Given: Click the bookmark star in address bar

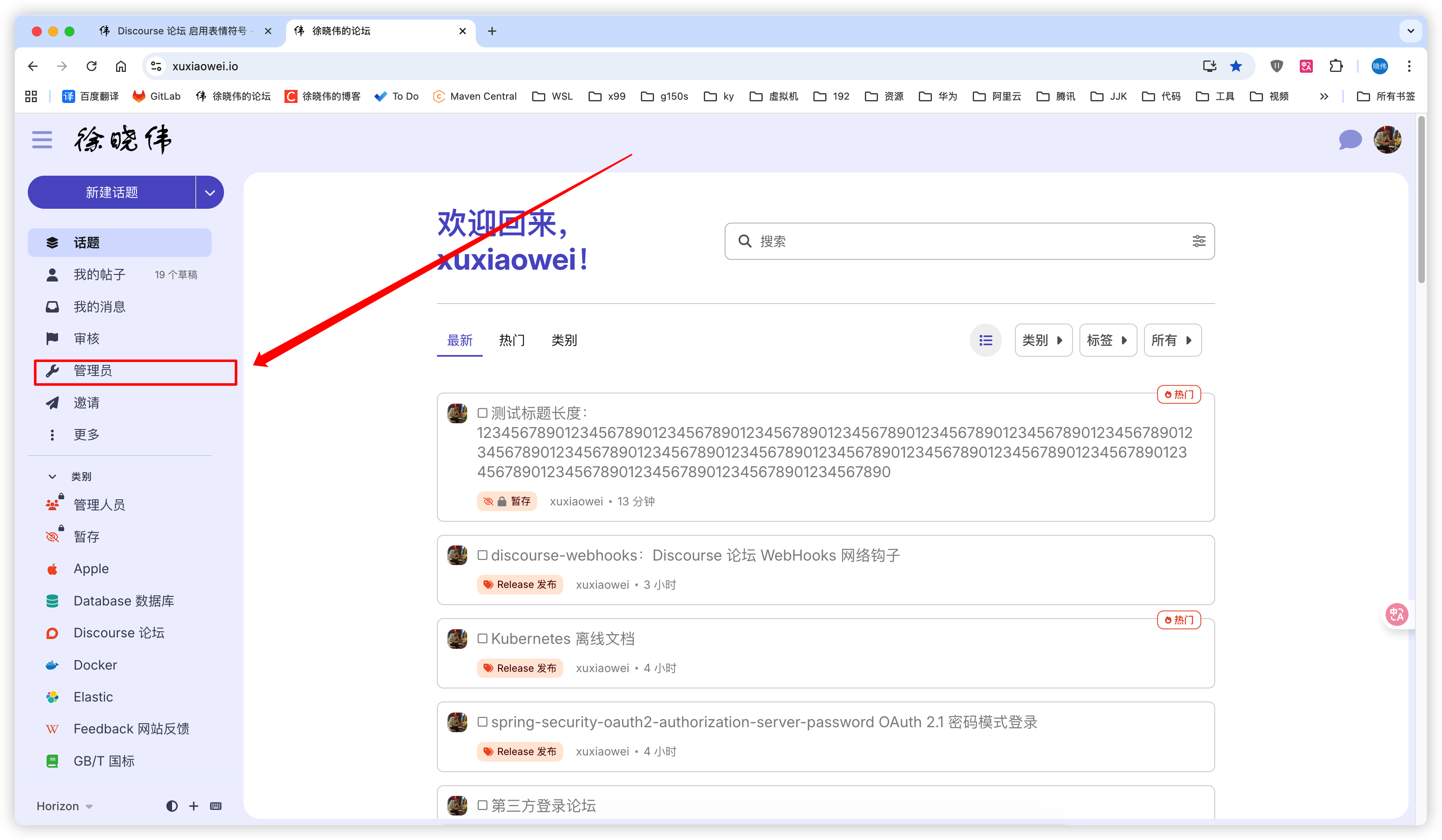Looking at the screenshot, I should [x=1236, y=66].
